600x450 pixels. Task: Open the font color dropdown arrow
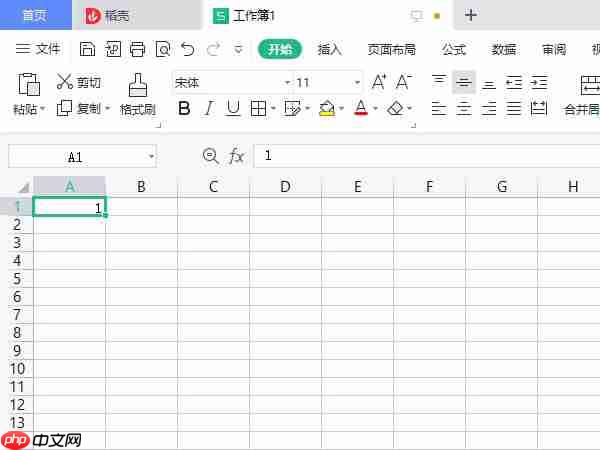[x=375, y=109]
